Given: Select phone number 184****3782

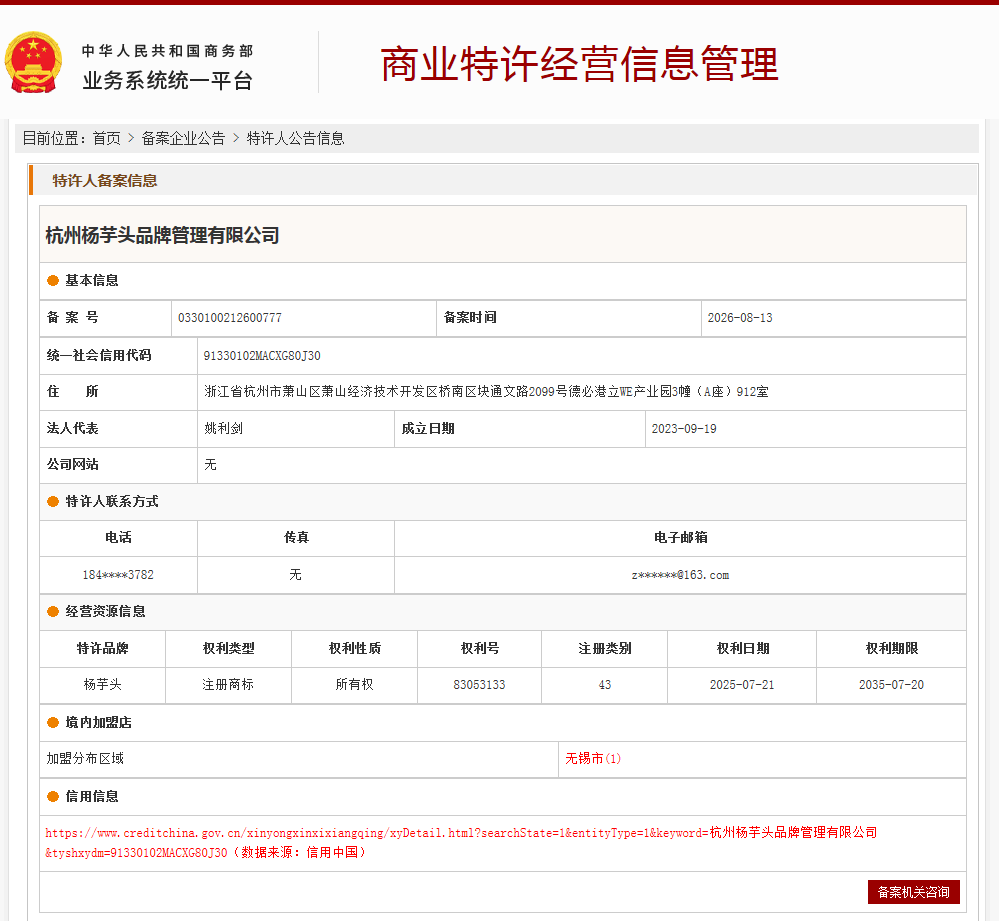Looking at the screenshot, I should click(118, 575).
